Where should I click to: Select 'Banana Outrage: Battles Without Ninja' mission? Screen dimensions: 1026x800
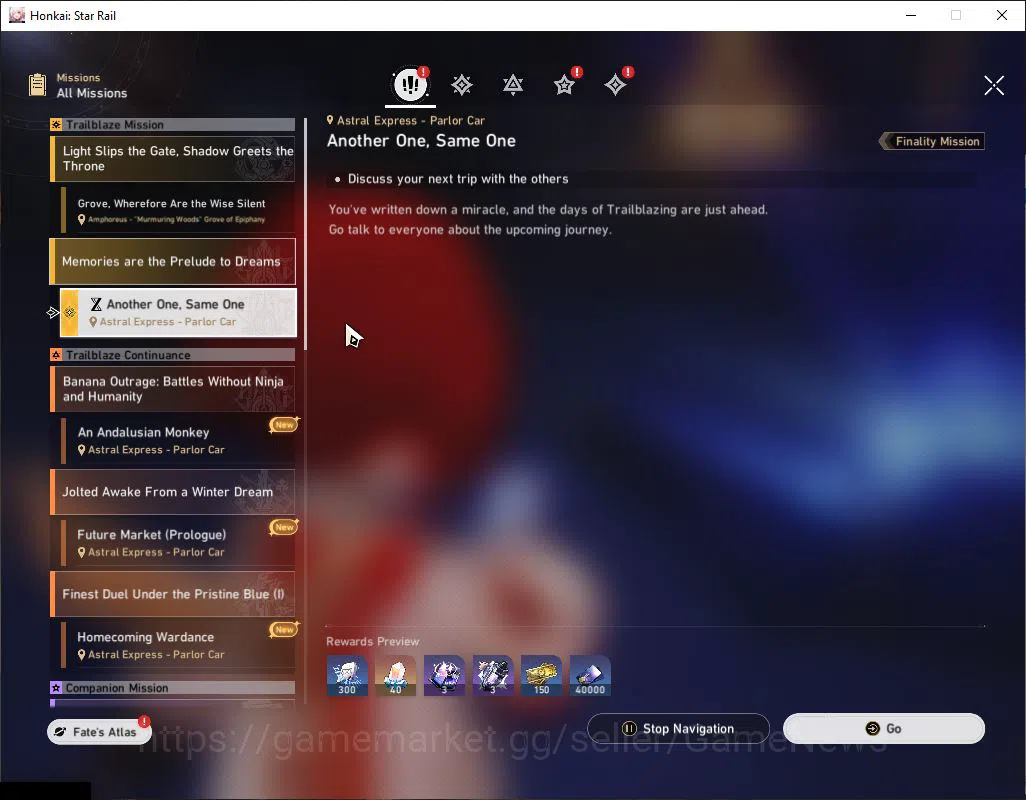click(x=173, y=389)
